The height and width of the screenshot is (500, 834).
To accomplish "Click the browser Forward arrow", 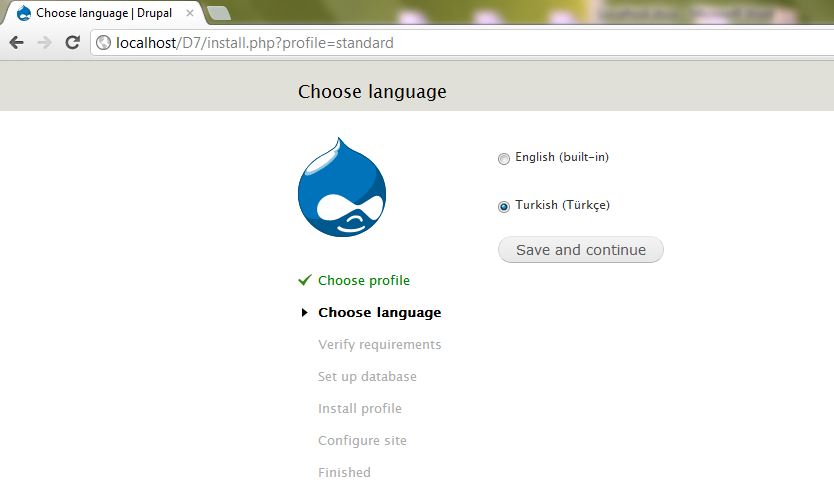I will pos(45,43).
